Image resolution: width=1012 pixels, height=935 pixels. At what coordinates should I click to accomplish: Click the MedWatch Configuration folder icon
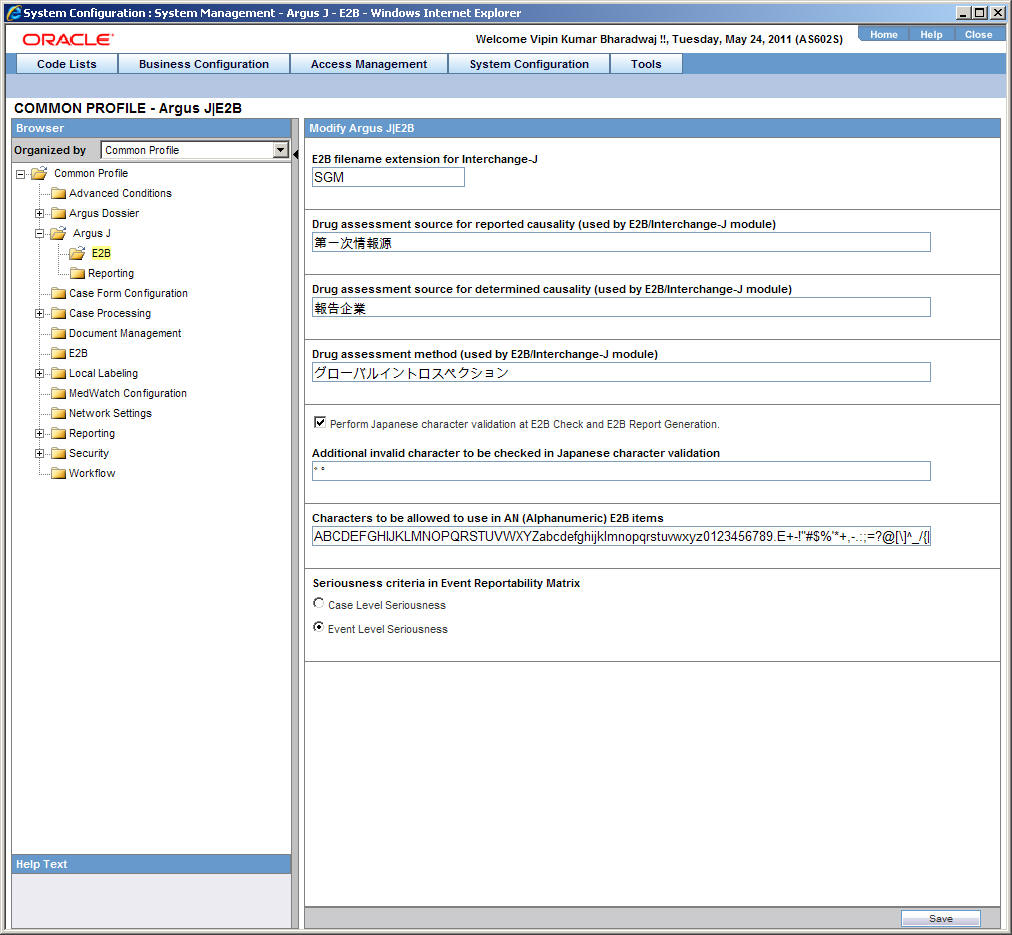tap(59, 394)
